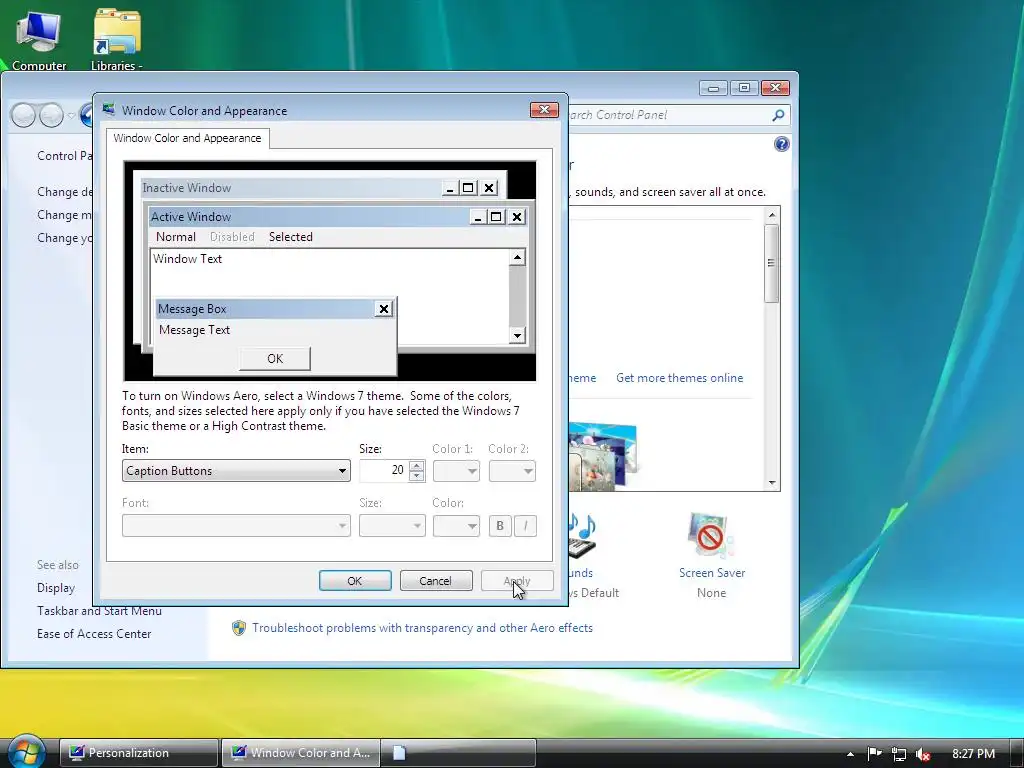Click the item Size field showing 20

click(x=384, y=471)
